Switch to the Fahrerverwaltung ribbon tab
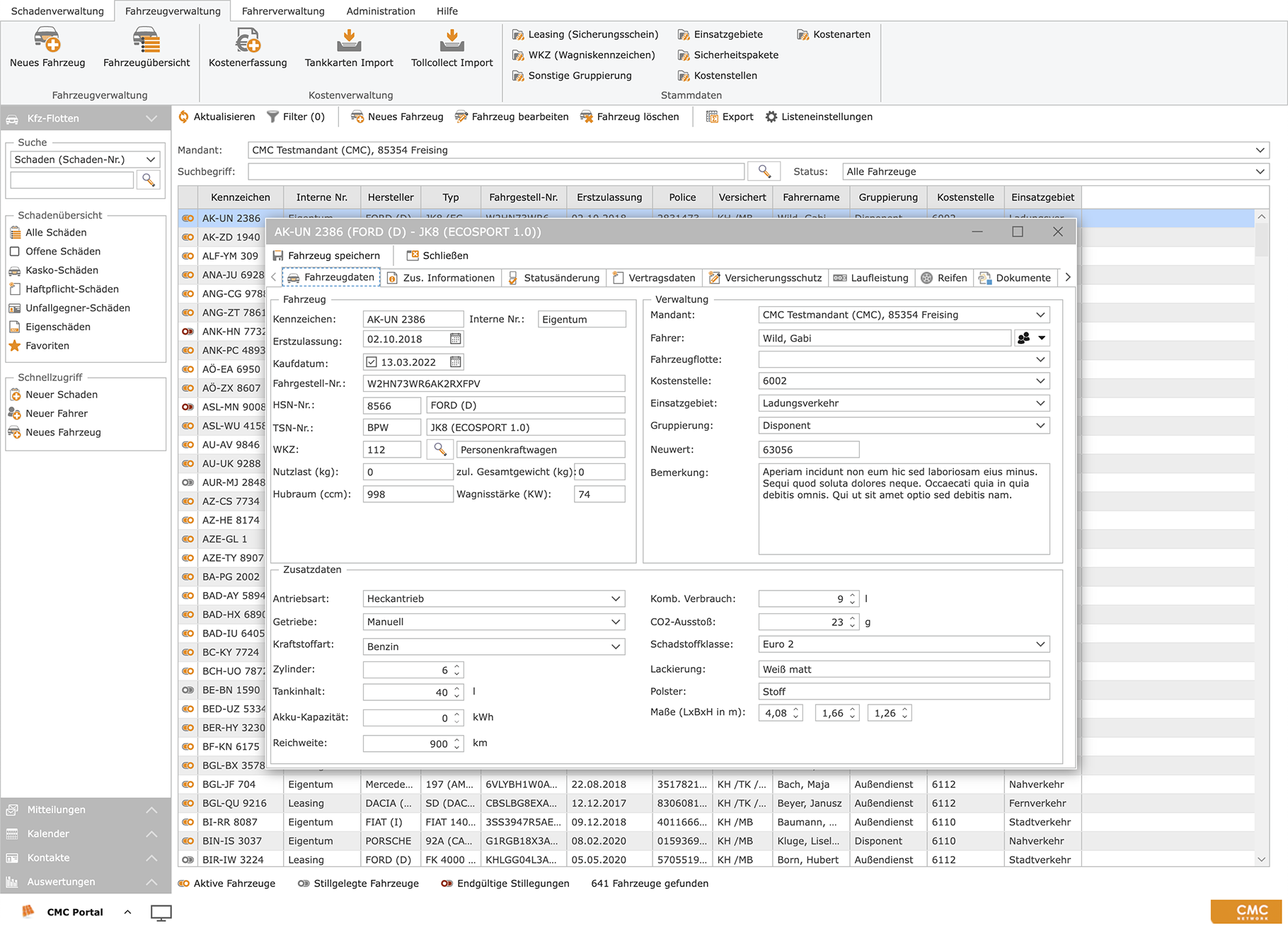 click(x=283, y=11)
